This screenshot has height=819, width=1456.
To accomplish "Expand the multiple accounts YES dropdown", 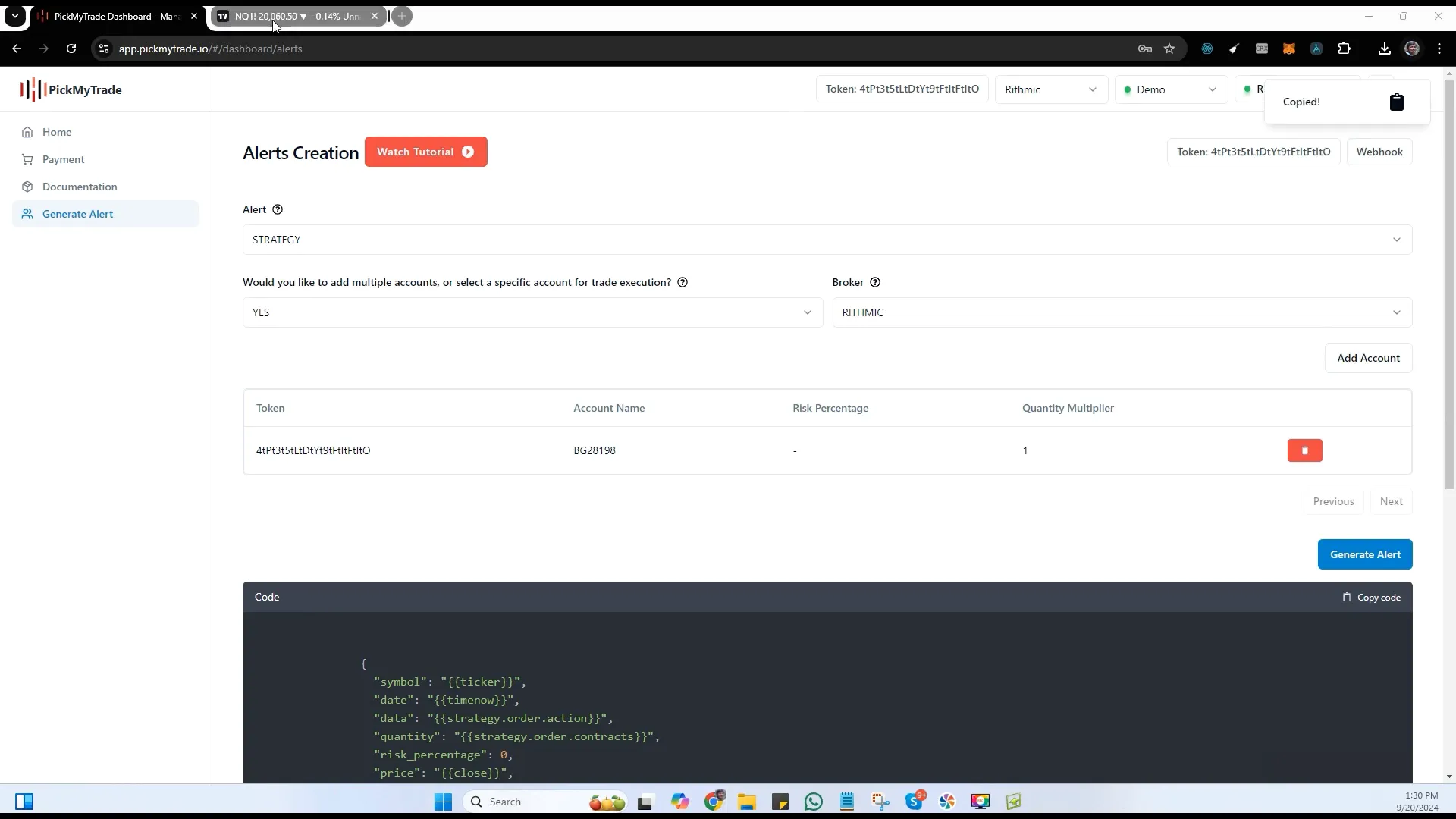I will point(808,312).
